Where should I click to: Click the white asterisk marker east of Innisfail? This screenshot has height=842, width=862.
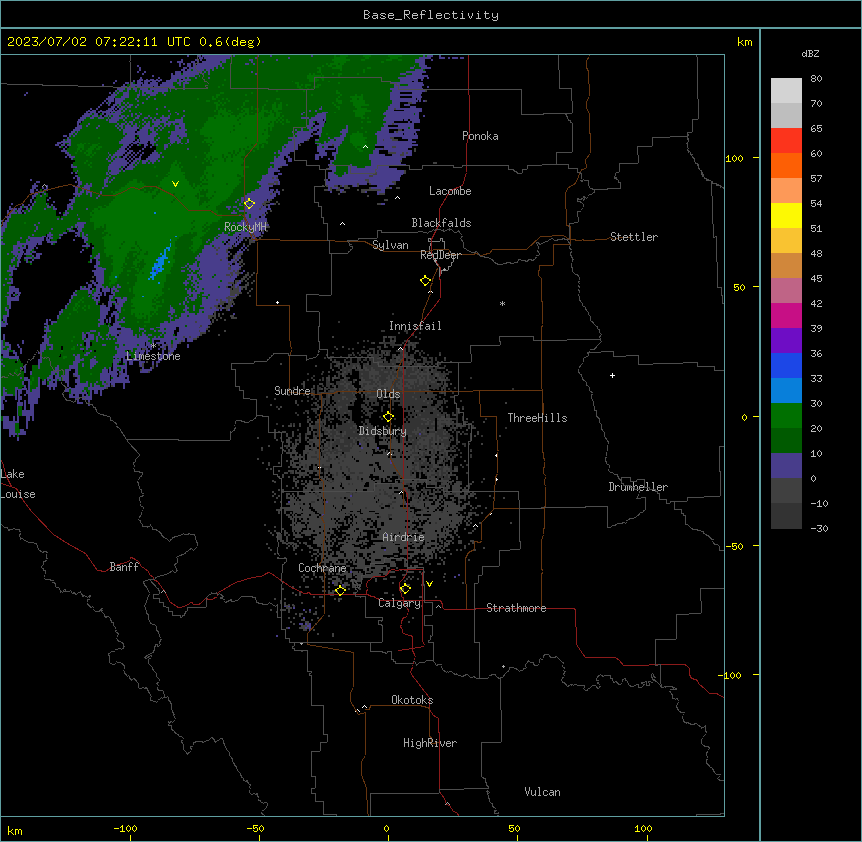tap(502, 303)
